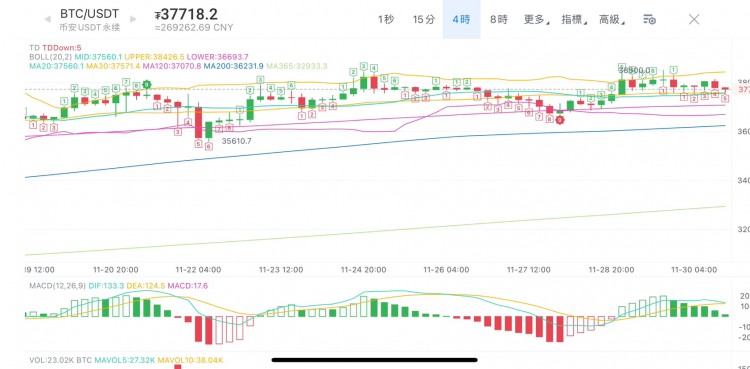Image resolution: width=750 pixels, height=369 pixels.
Task: Tap the MAVOL10:38.04K label
Action: pos(191,360)
